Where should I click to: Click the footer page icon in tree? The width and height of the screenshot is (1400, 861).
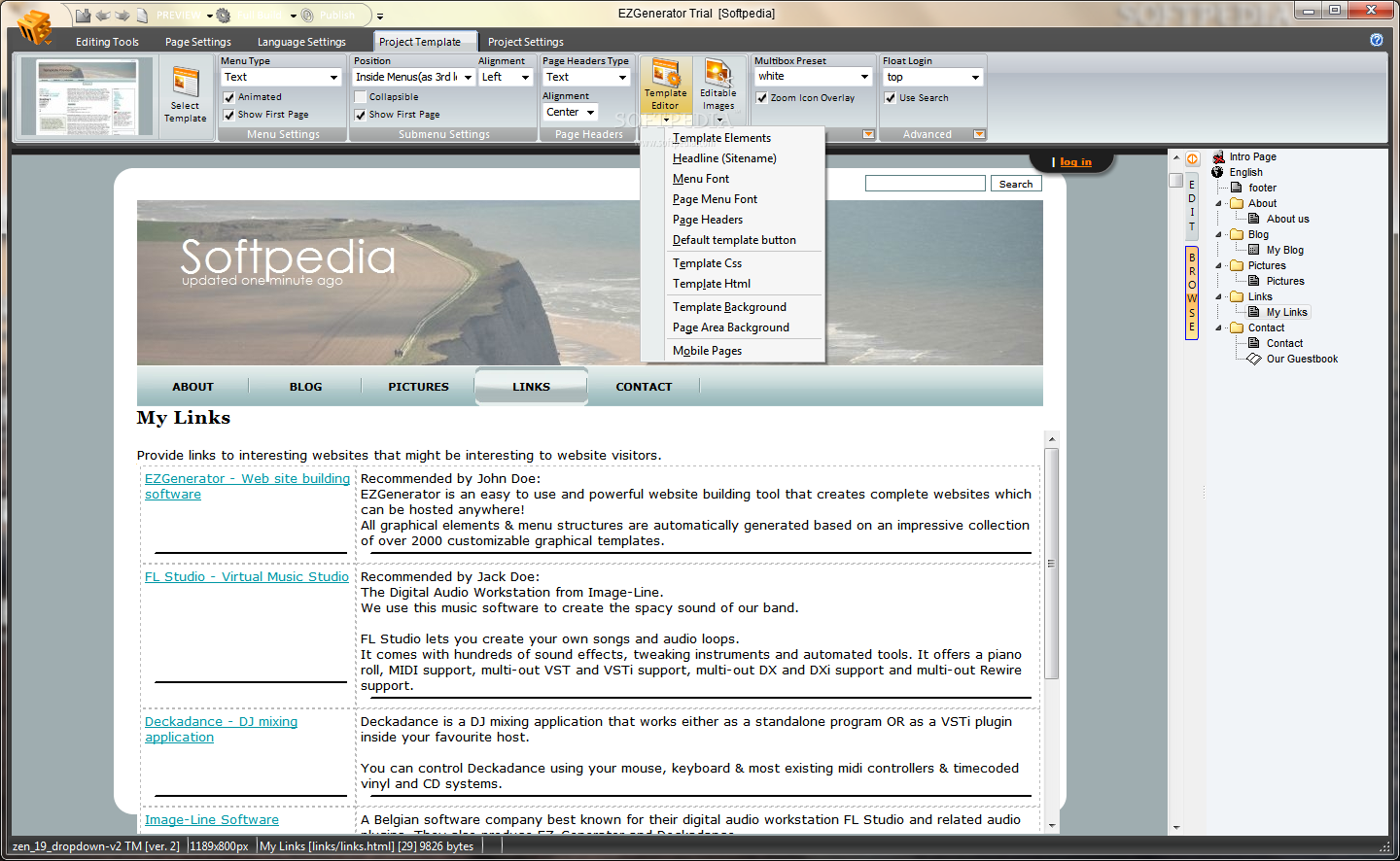[1237, 188]
